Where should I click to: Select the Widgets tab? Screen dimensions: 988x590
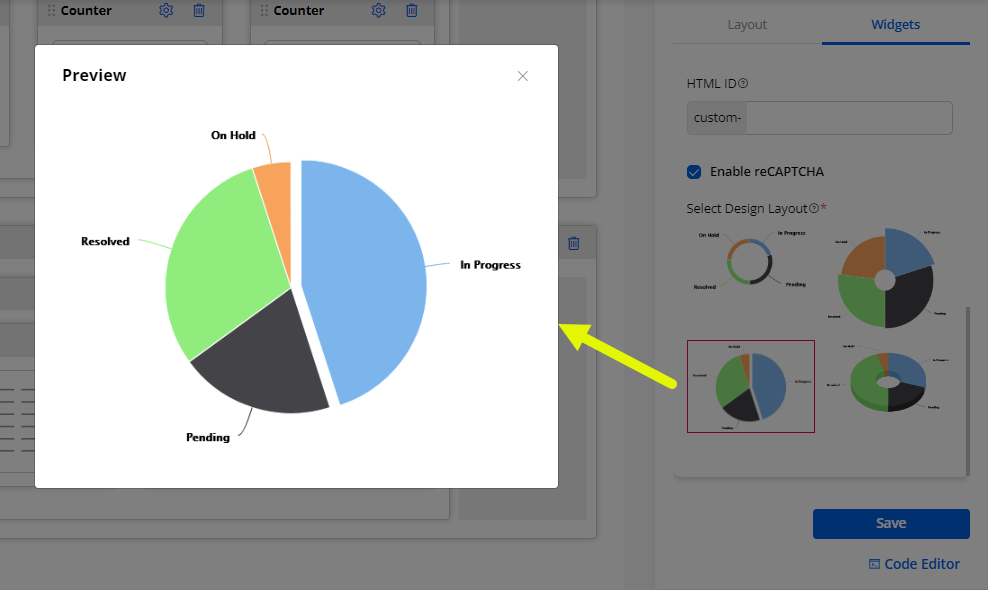(x=895, y=25)
